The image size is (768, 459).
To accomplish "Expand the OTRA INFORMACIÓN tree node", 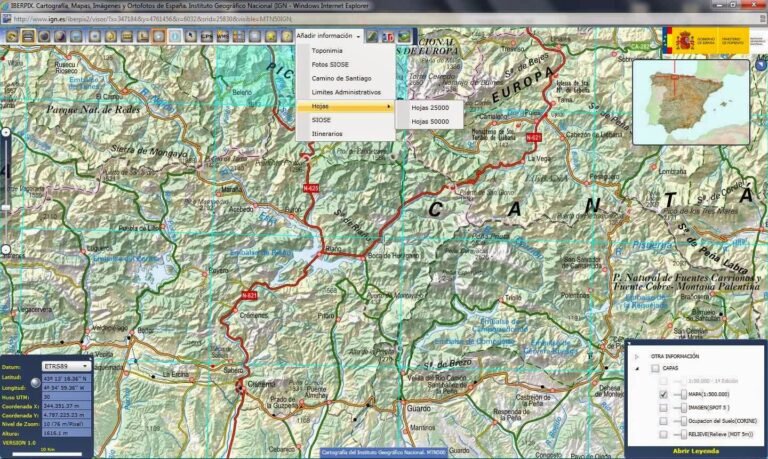I will [637, 355].
